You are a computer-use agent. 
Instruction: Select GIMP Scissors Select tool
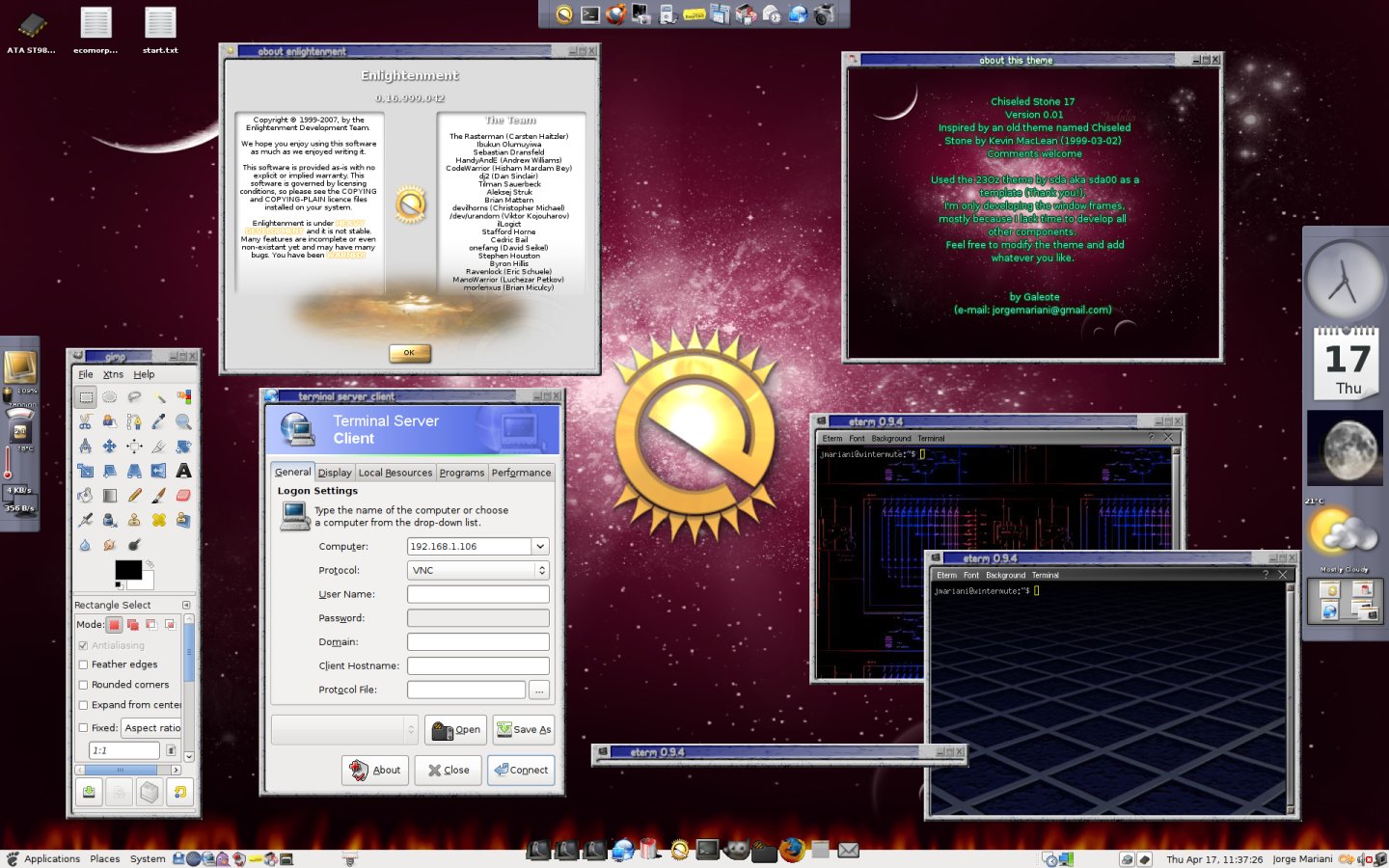(x=86, y=421)
